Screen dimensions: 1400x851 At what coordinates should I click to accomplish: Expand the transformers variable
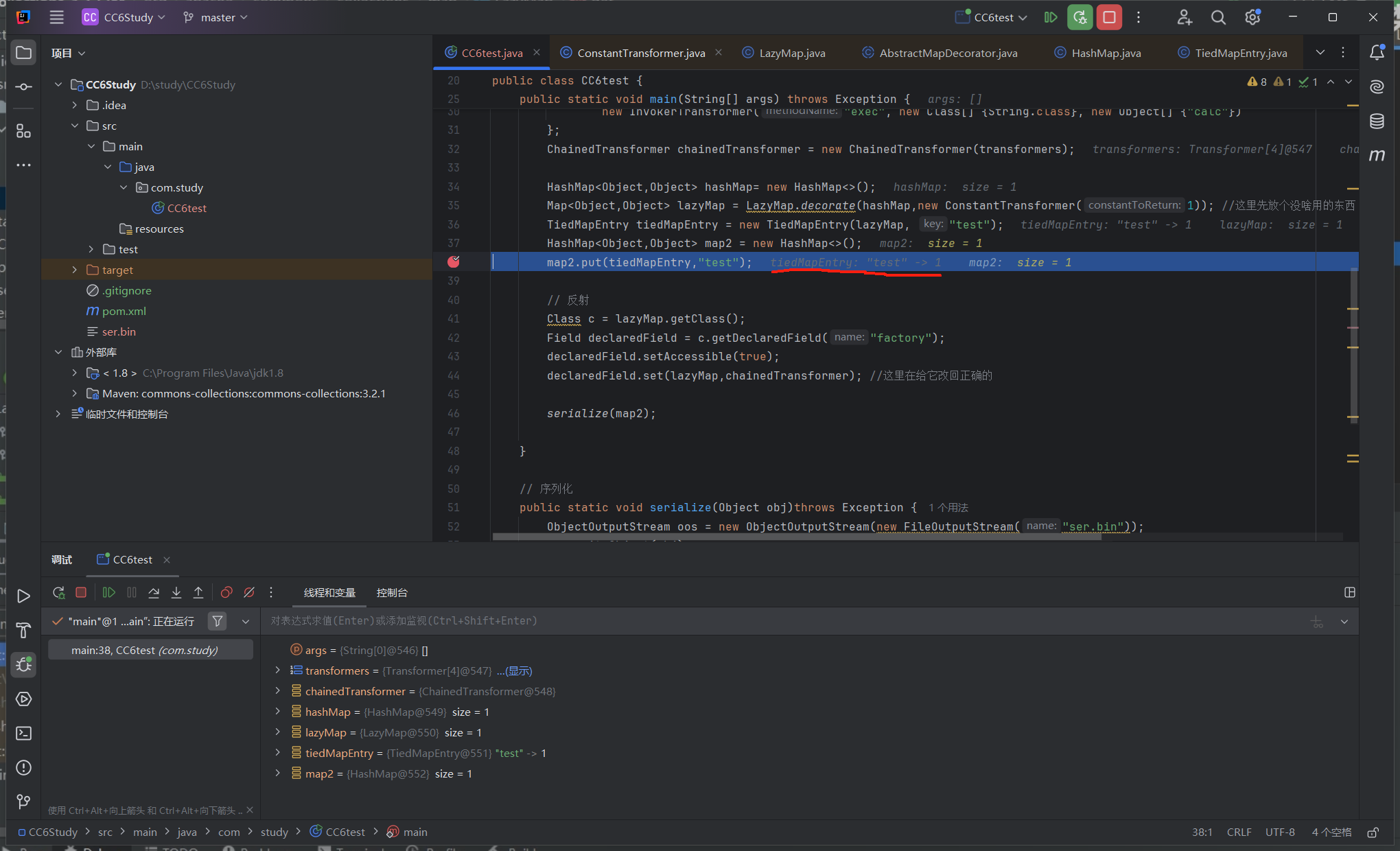pyautogui.click(x=277, y=671)
